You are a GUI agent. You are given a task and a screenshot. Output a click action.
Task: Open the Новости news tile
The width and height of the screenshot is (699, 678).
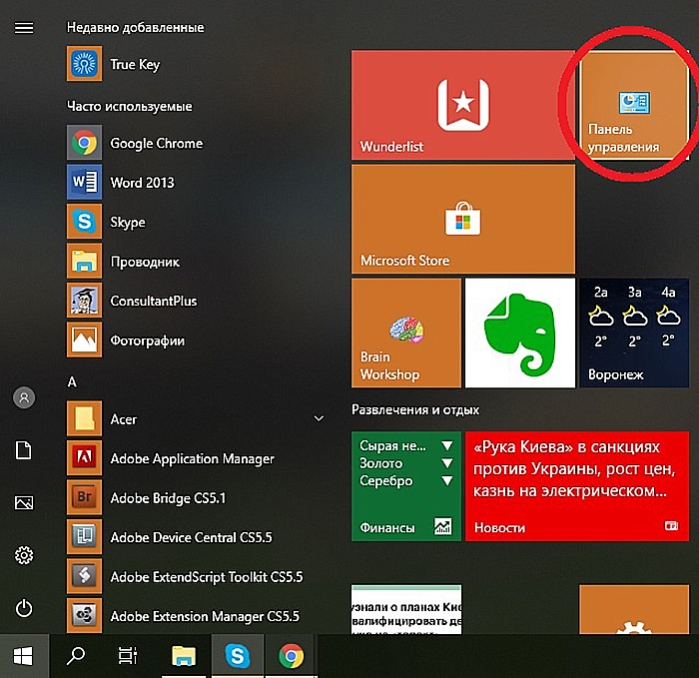coord(577,486)
